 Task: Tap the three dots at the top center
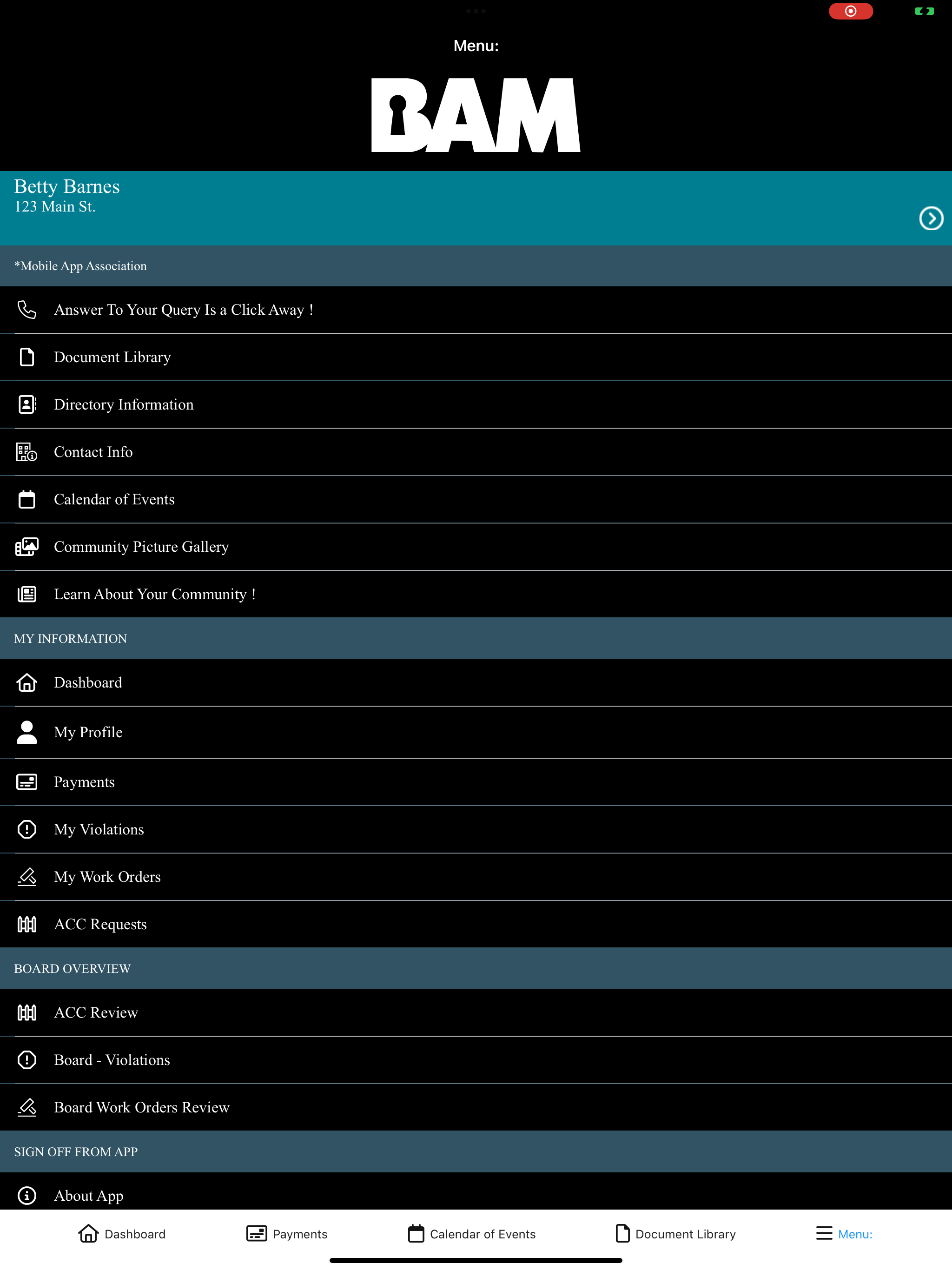tap(476, 11)
